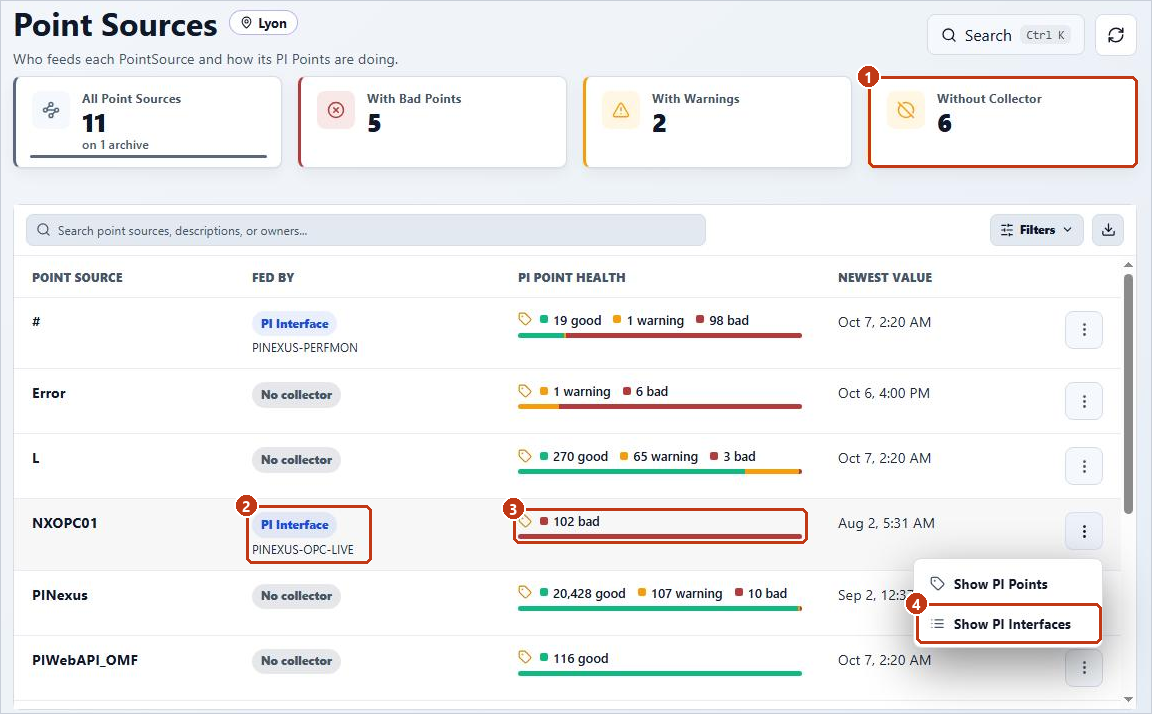
Task: Click No collector badge in Error row
Action: (x=296, y=394)
